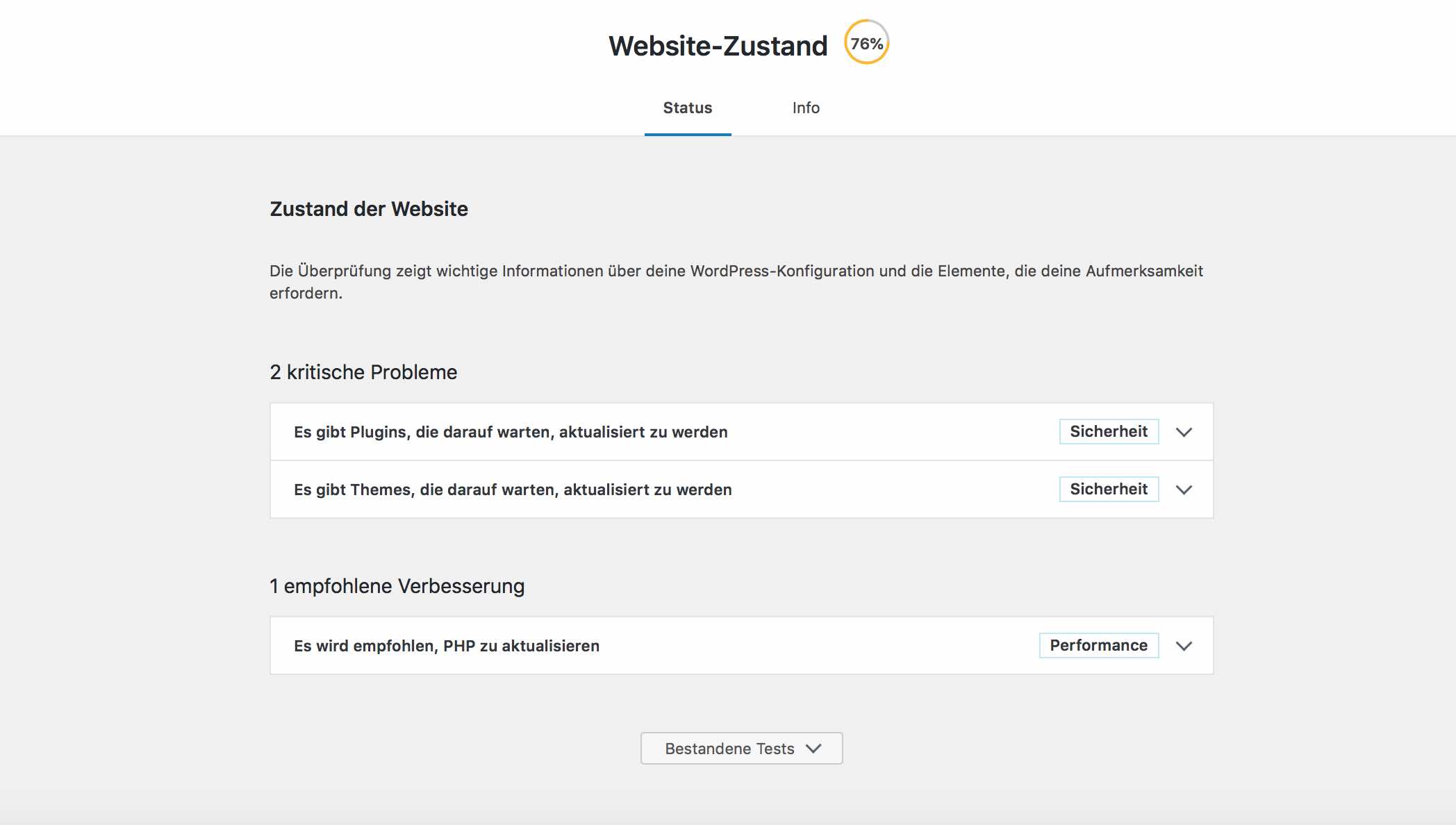The height and width of the screenshot is (825, 1456).
Task: Switch to the Info tab
Action: [x=806, y=108]
